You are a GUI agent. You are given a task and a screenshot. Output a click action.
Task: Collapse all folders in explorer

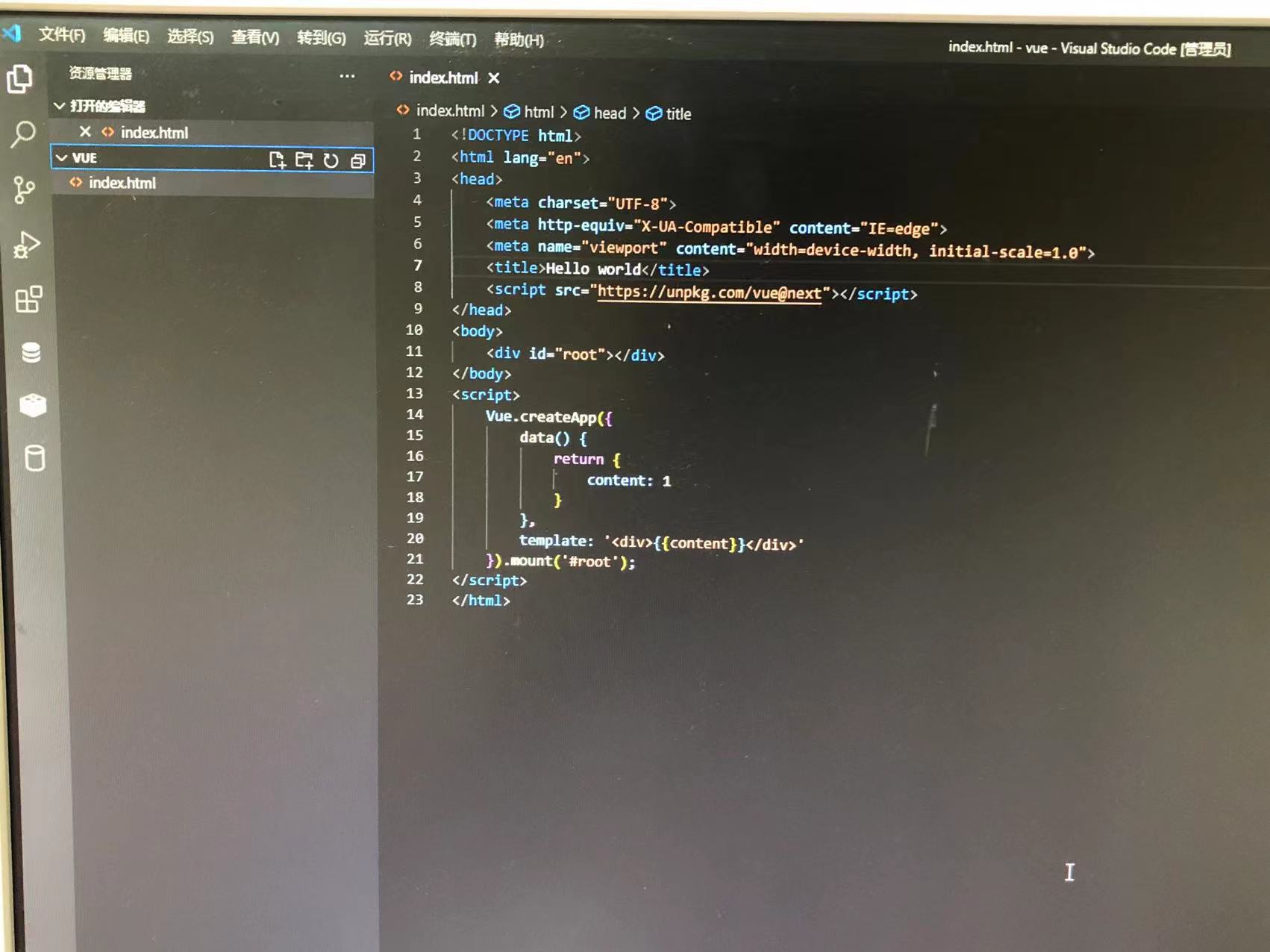pyautogui.click(x=358, y=161)
